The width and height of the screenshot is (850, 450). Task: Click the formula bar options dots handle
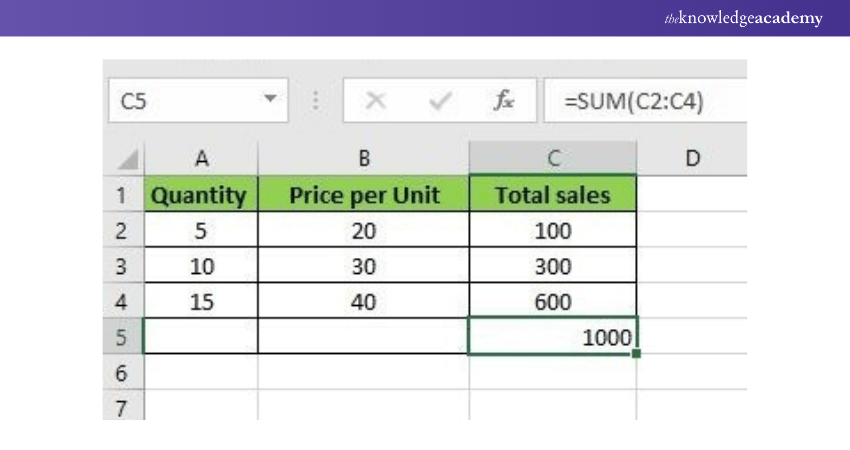pyautogui.click(x=317, y=101)
